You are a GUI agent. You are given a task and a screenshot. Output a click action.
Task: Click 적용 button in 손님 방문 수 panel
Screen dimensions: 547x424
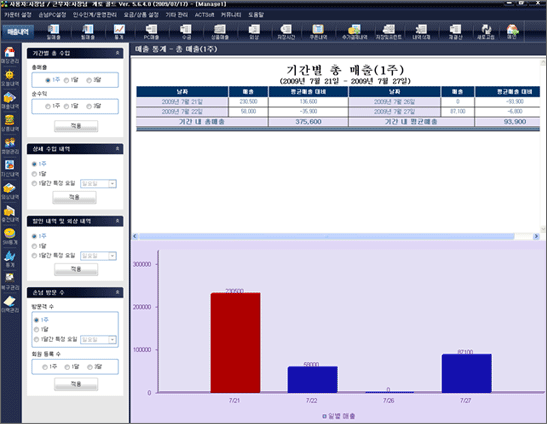[76, 384]
